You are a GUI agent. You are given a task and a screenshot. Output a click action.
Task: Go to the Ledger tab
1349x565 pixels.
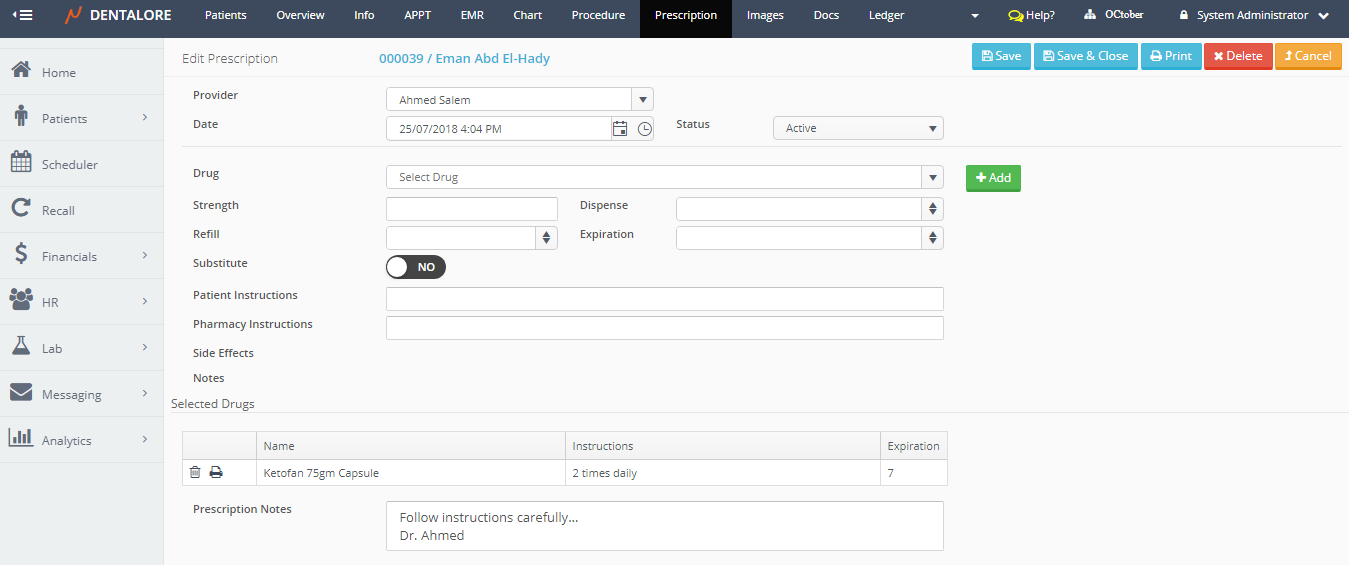click(x=886, y=16)
